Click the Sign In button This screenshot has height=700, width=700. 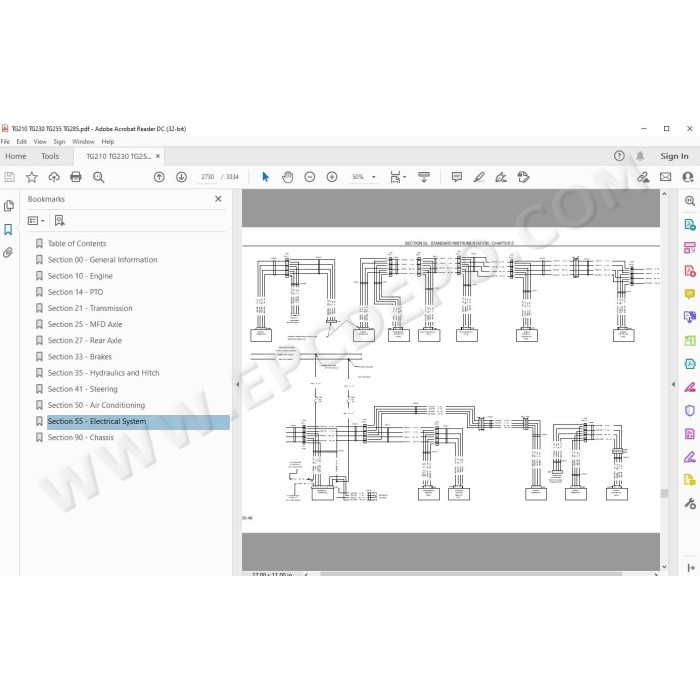tap(674, 156)
